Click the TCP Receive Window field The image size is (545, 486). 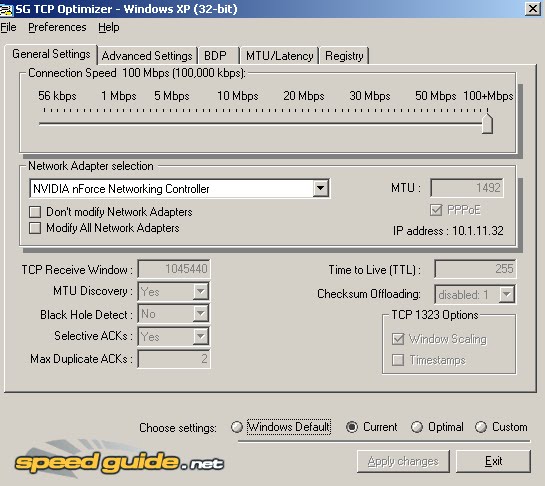[x=174, y=269]
